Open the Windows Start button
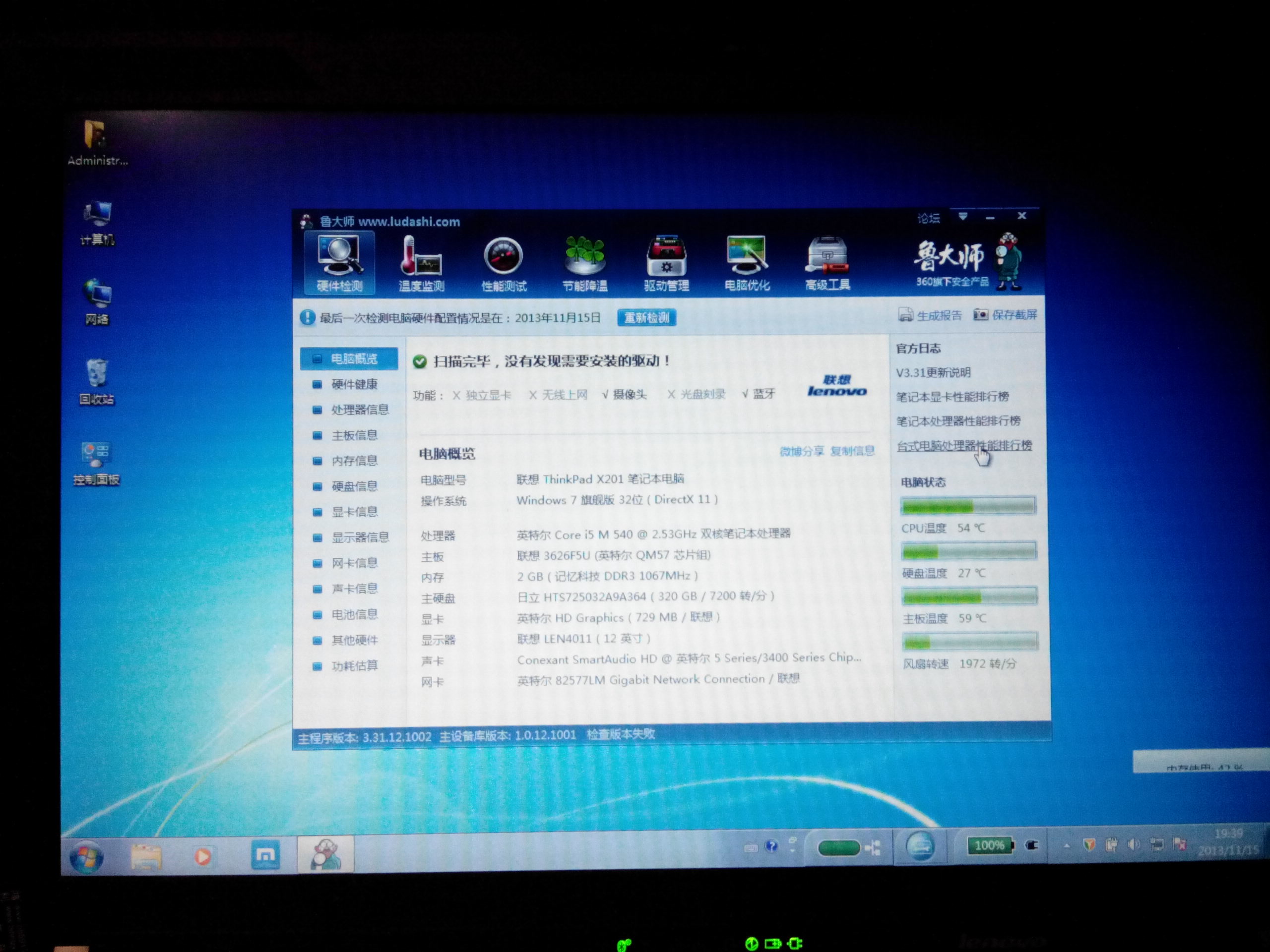Viewport: 1270px width, 952px height. tap(87, 857)
